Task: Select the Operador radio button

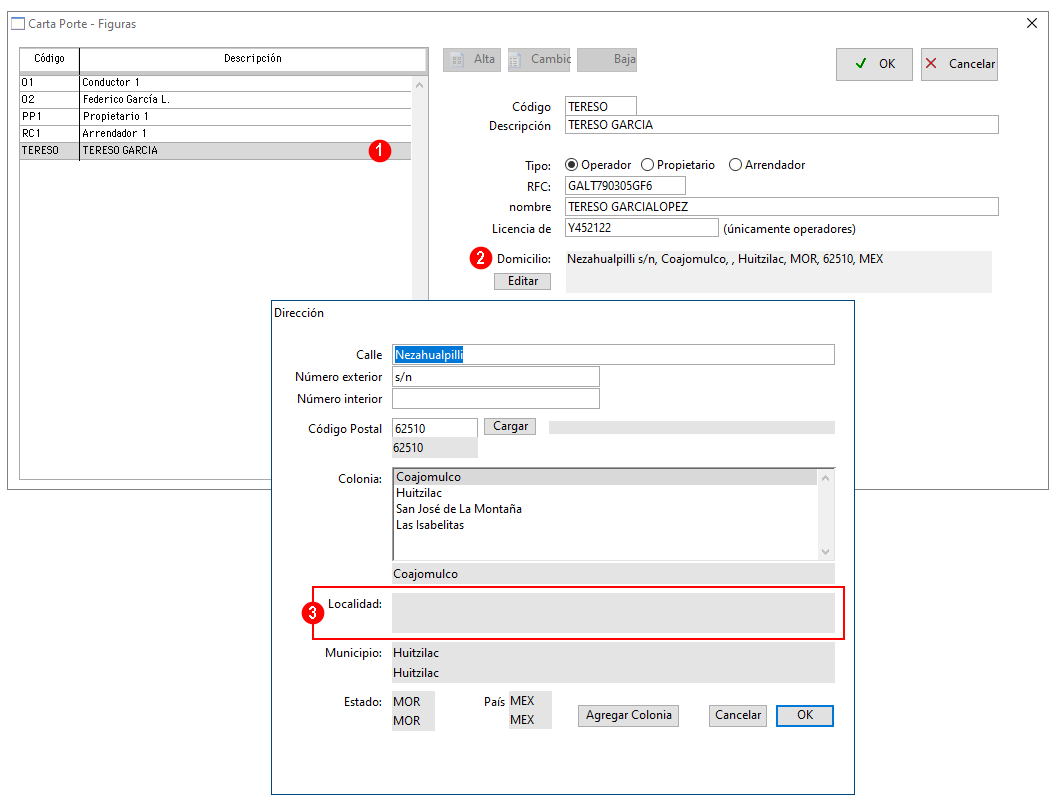Action: tap(573, 165)
